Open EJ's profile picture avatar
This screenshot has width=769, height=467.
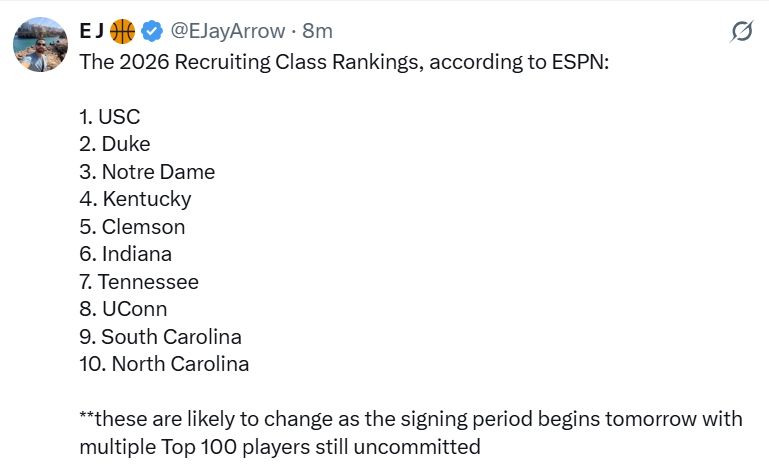click(41, 45)
